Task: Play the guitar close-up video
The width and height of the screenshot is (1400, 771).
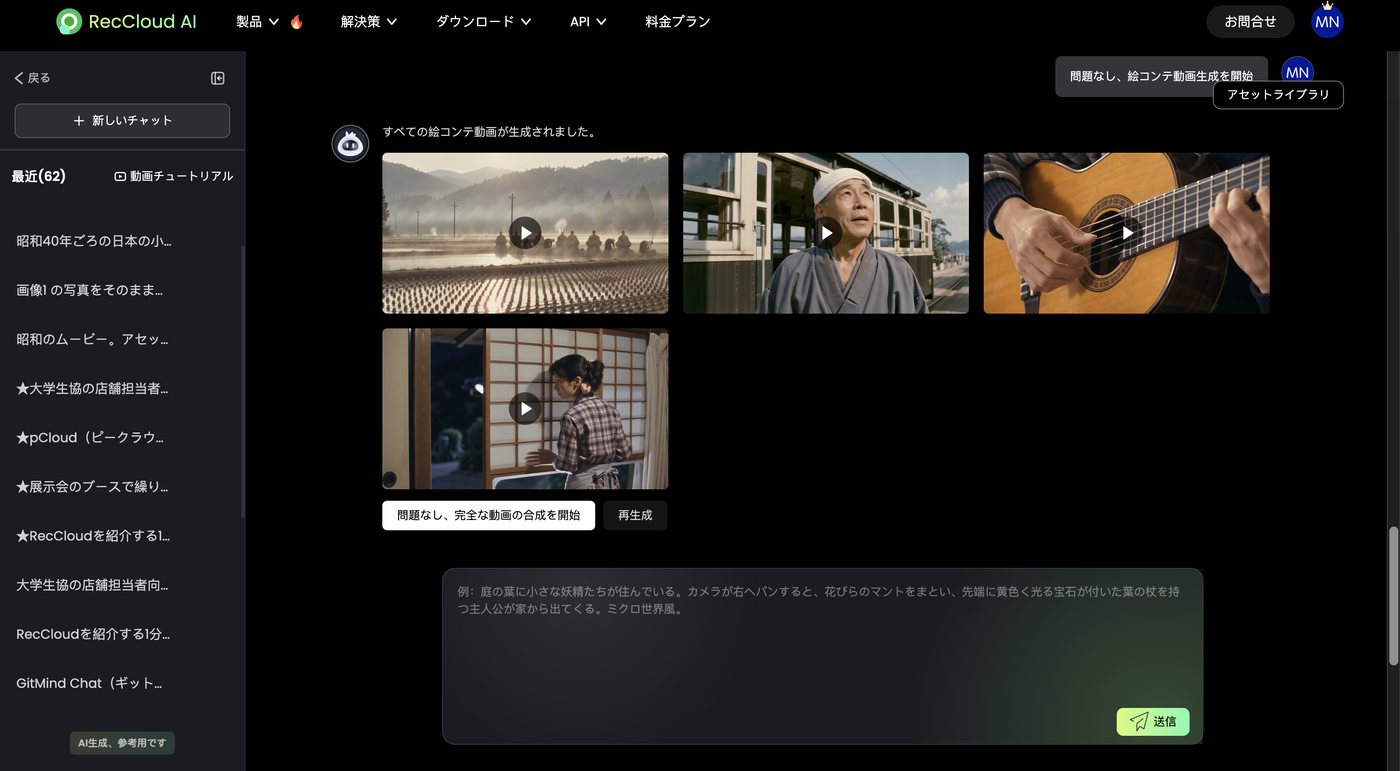Action: pos(1127,233)
